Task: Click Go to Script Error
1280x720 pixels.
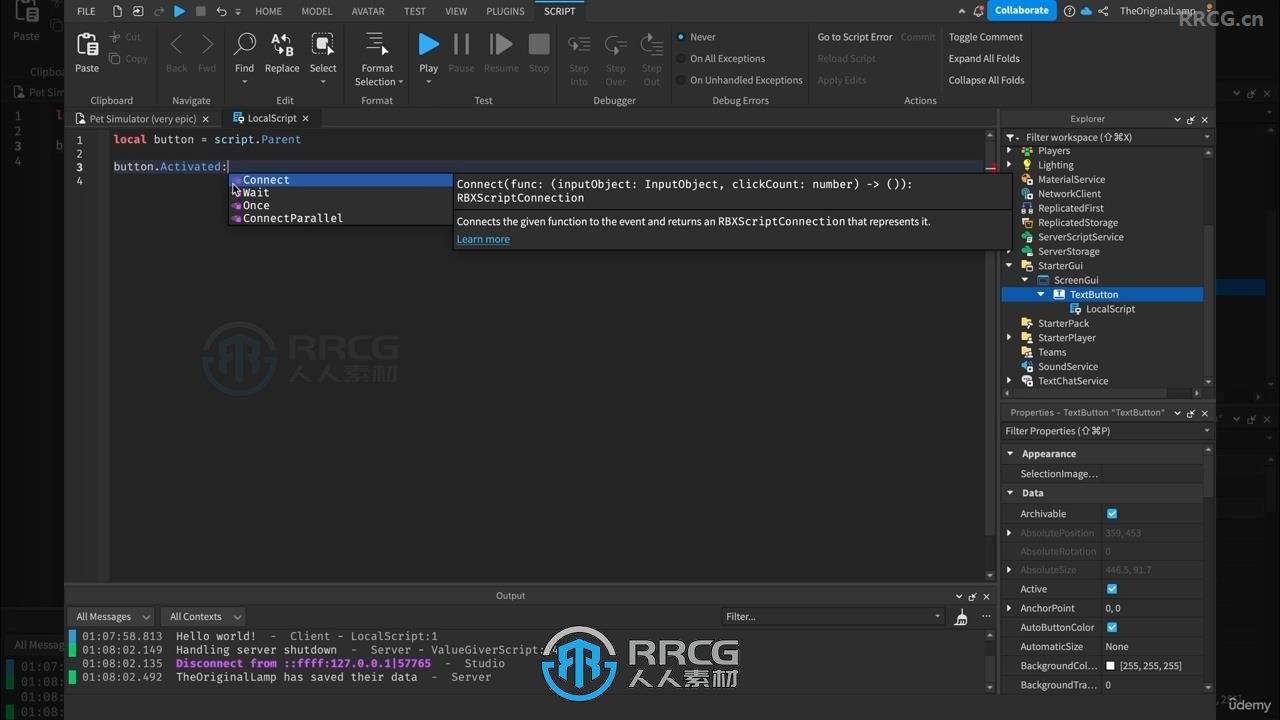Action: pos(855,37)
